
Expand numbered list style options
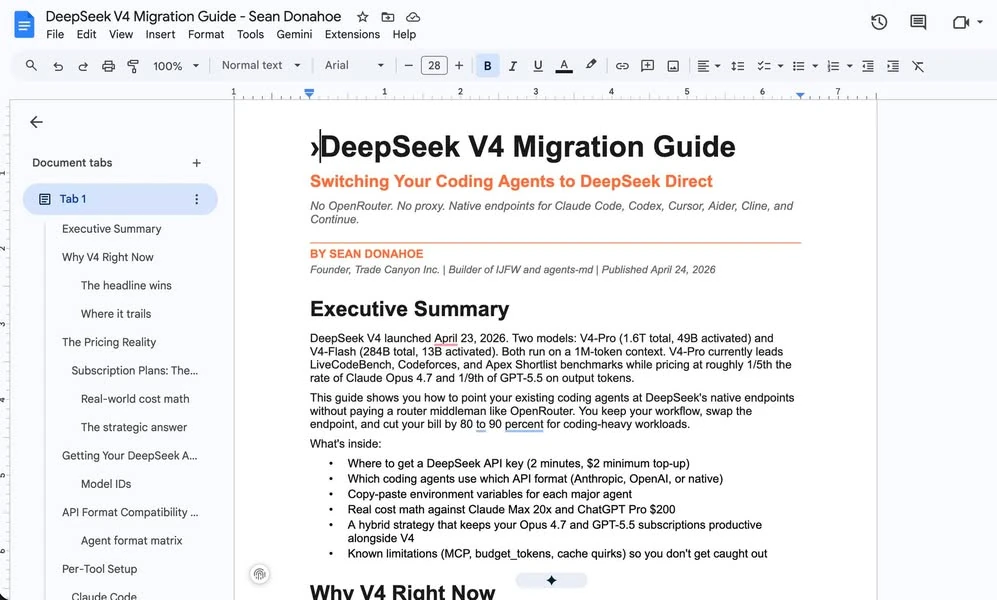(x=849, y=66)
